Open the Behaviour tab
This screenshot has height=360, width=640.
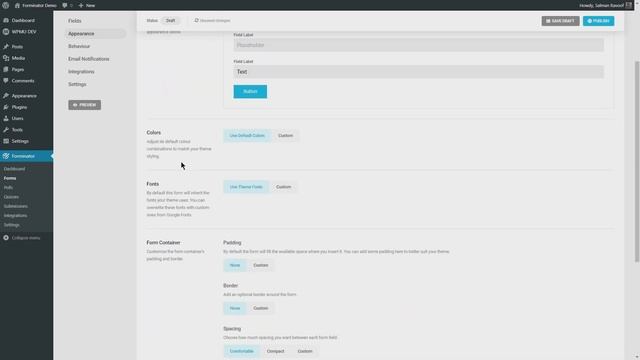coord(79,46)
